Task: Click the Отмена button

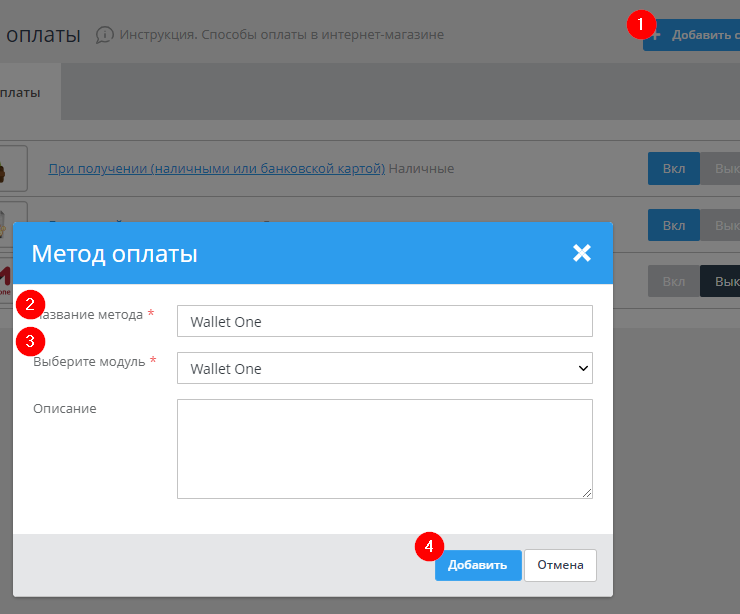Action: 560,565
